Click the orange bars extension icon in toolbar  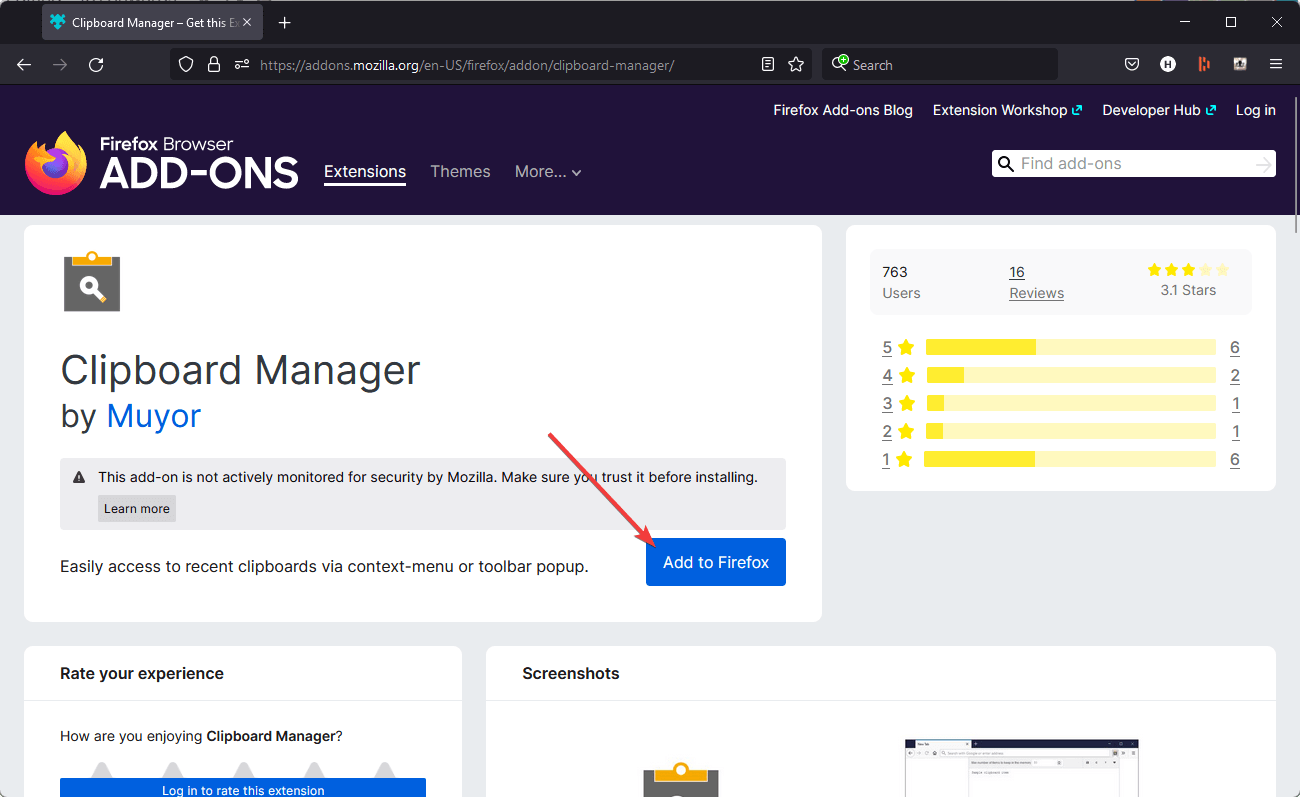tap(1204, 64)
